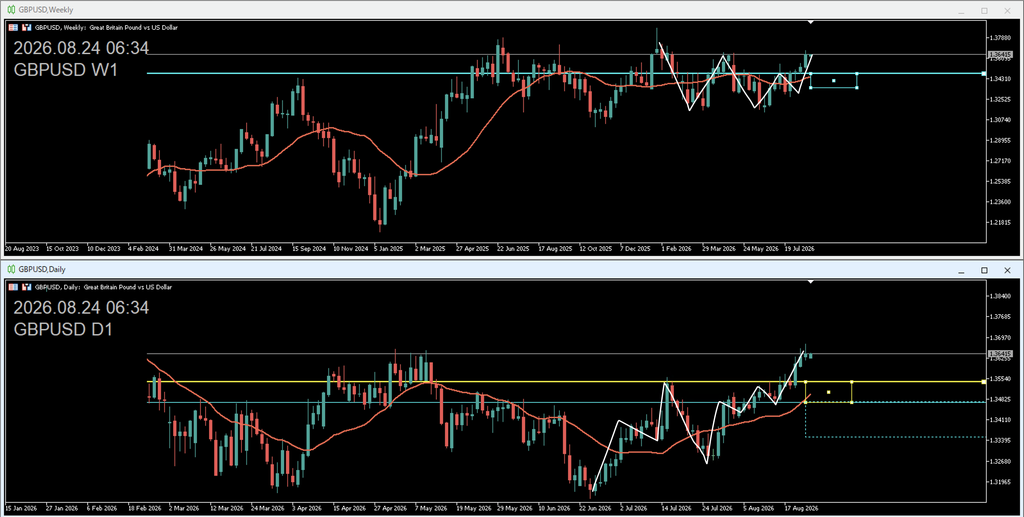
Task: Click the 7 Dec 2025 date on Weekly time axis
Action: pyautogui.click(x=635, y=249)
